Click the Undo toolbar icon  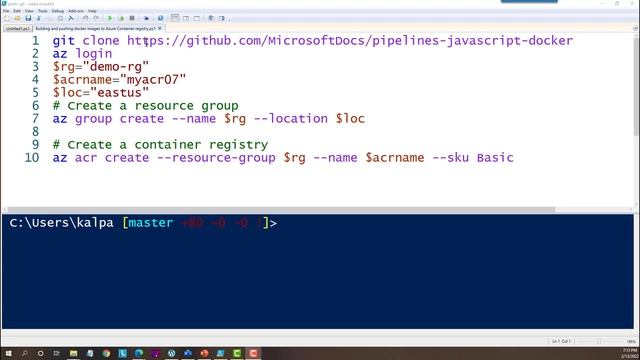pyautogui.click(x=85, y=18)
